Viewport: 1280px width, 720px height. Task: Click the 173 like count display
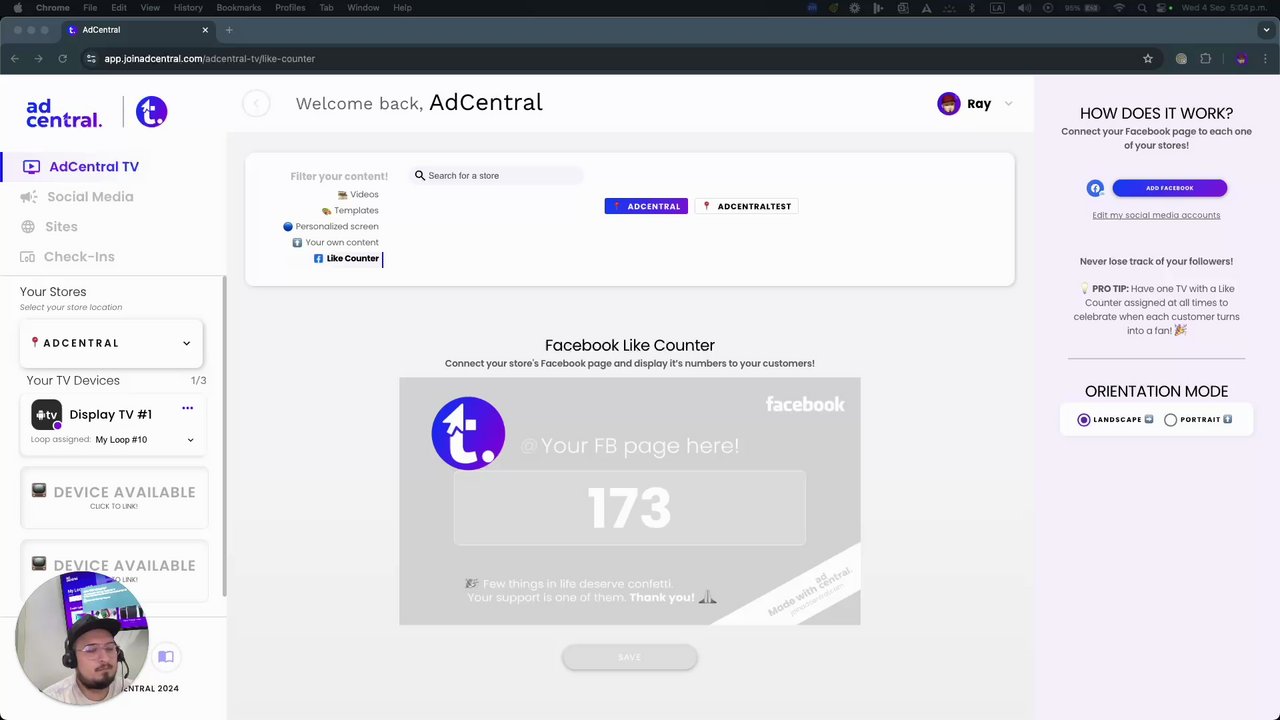click(x=629, y=508)
